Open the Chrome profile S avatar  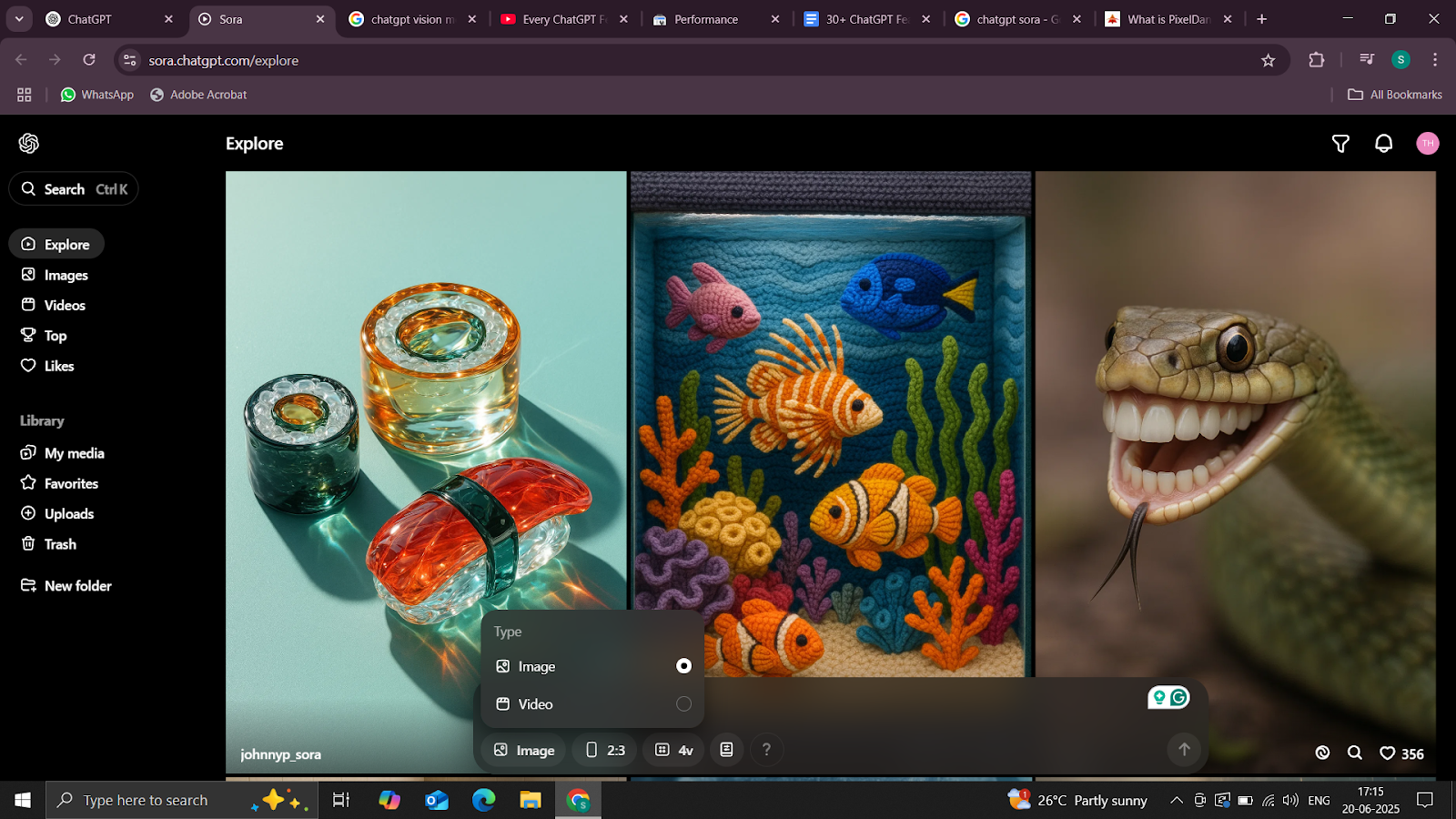tap(1400, 60)
